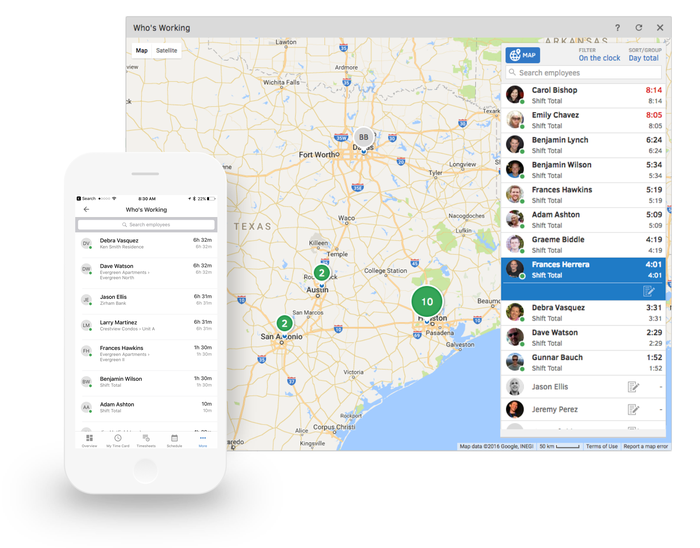Tap the My Time Card tab on phone
This screenshot has width=700, height=548.
(x=117, y=440)
